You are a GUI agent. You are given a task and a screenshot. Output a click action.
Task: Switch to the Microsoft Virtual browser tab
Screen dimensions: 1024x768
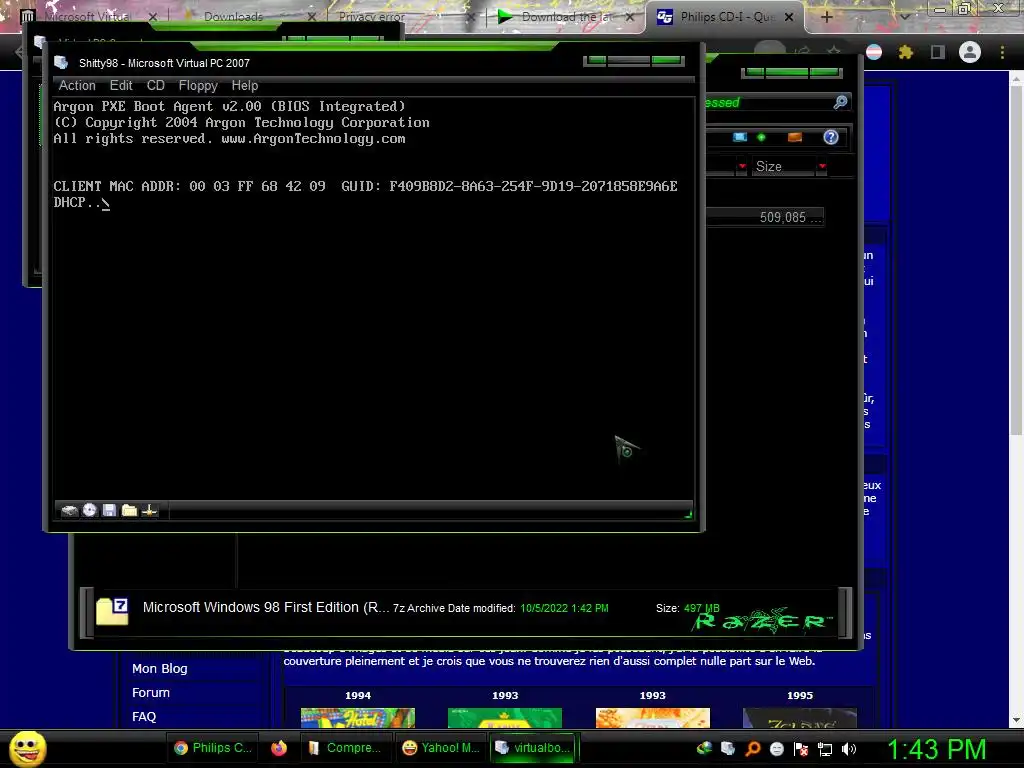tap(87, 16)
